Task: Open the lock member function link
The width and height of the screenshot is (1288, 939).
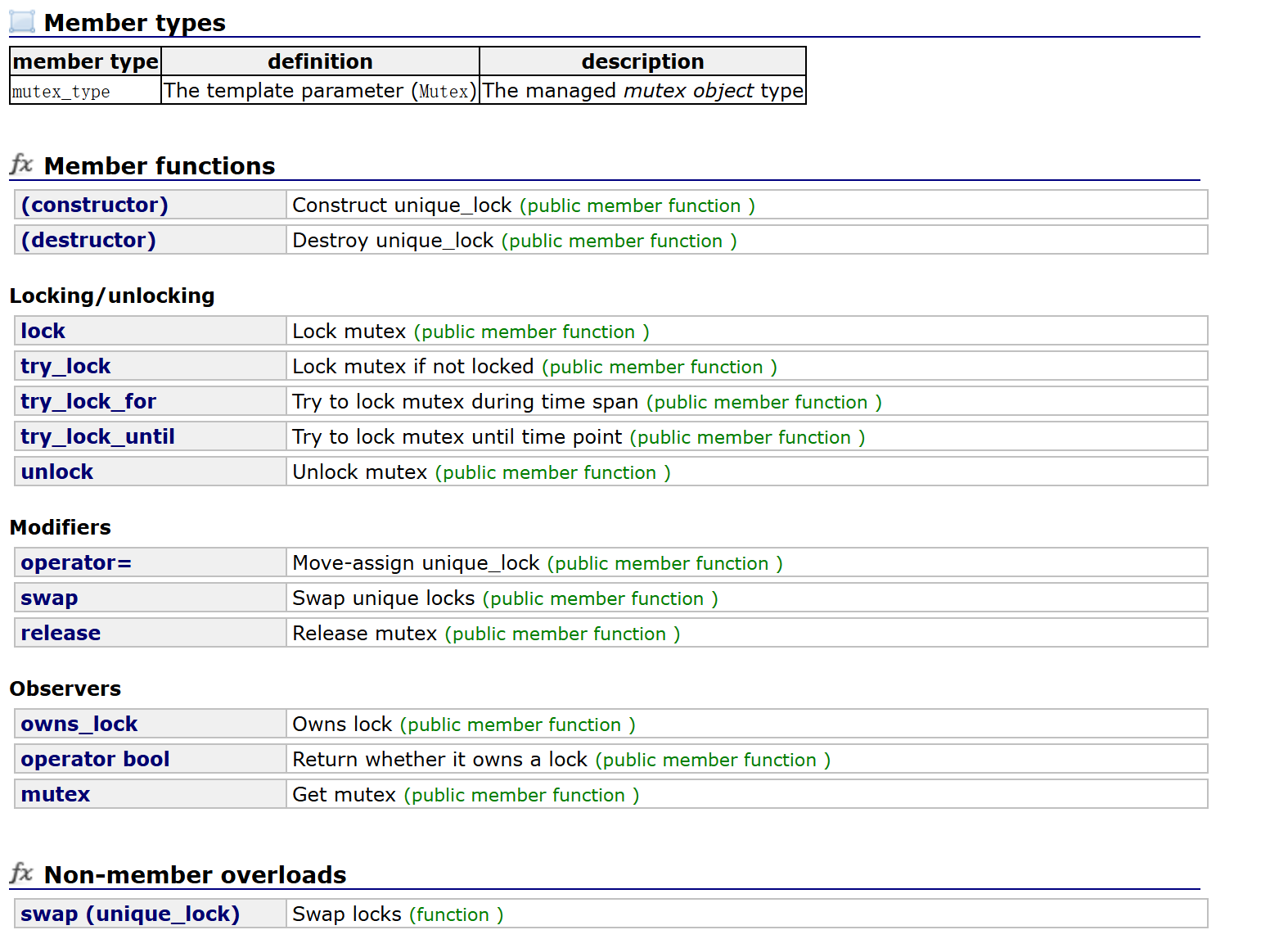Action: tap(43, 331)
